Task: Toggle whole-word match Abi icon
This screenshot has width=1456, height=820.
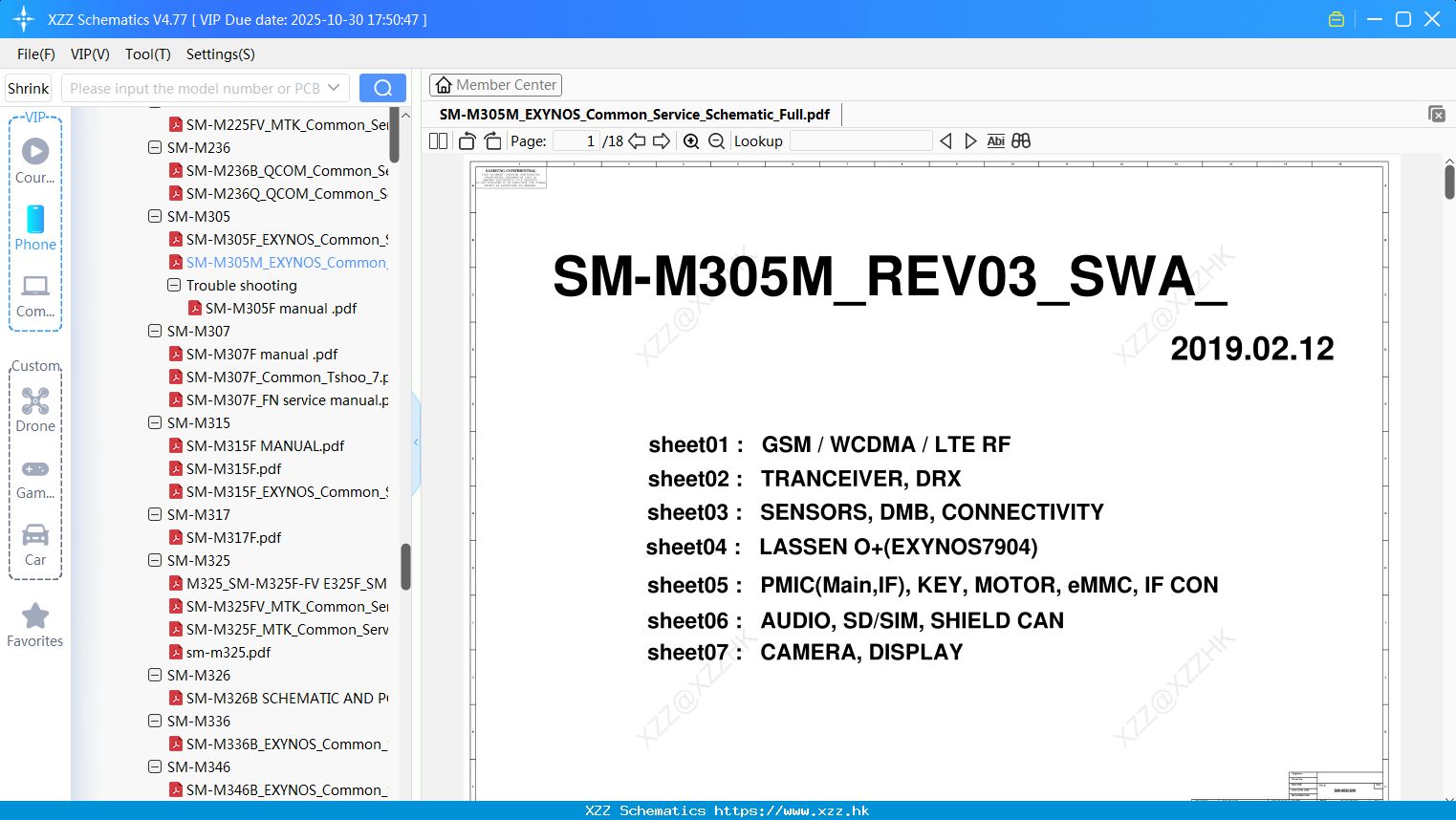Action: click(995, 140)
